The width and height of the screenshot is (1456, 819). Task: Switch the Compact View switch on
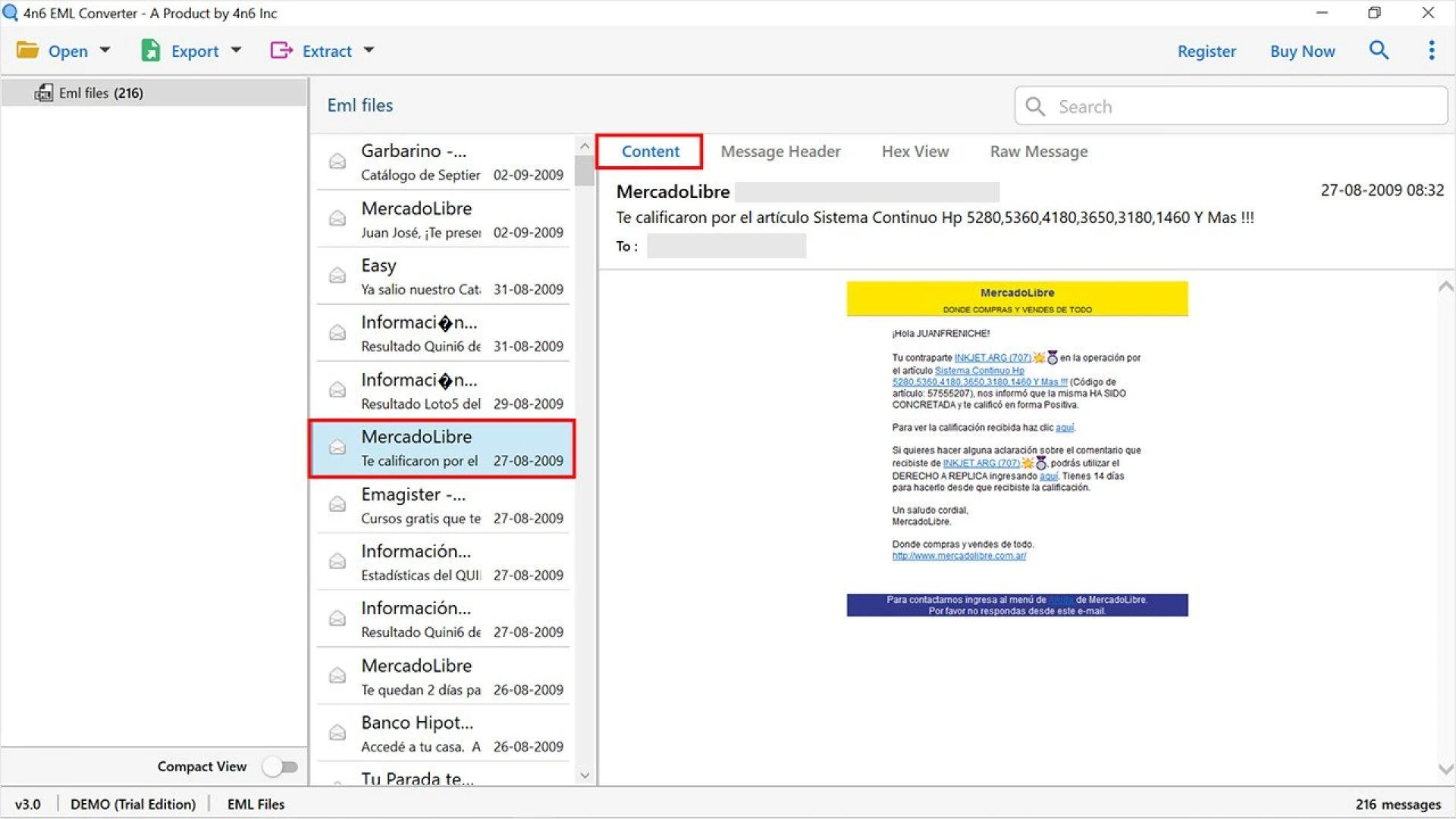point(280,767)
